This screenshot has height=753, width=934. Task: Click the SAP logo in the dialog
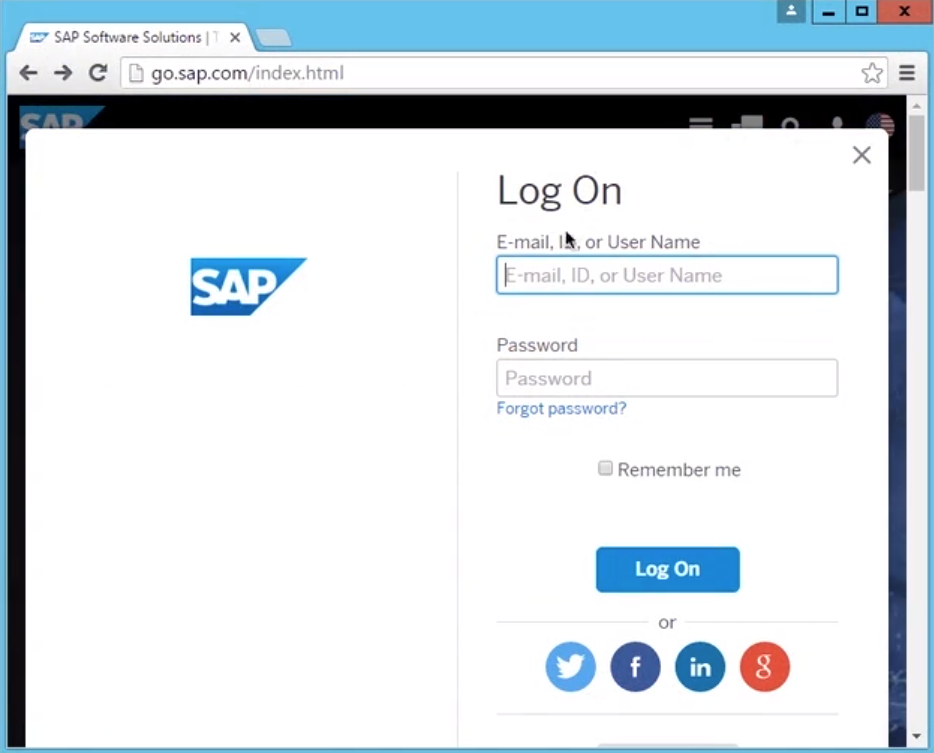(248, 286)
